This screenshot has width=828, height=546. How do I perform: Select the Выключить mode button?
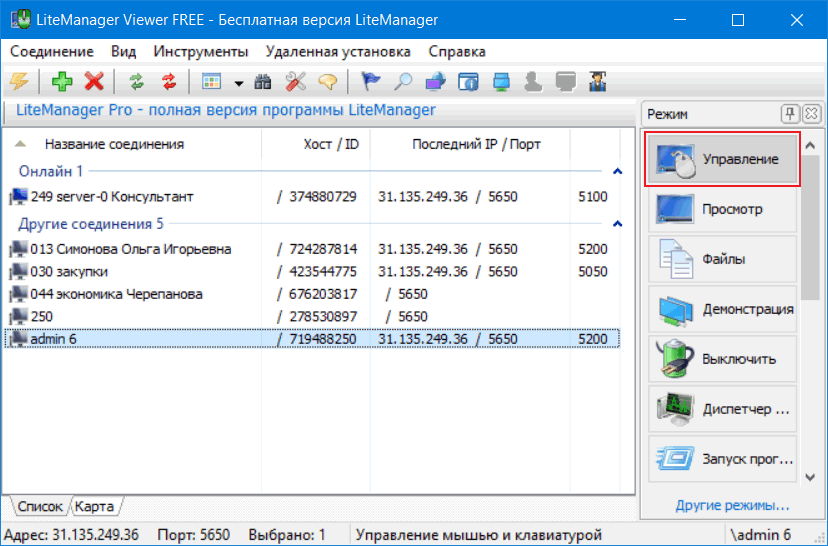tap(722, 359)
